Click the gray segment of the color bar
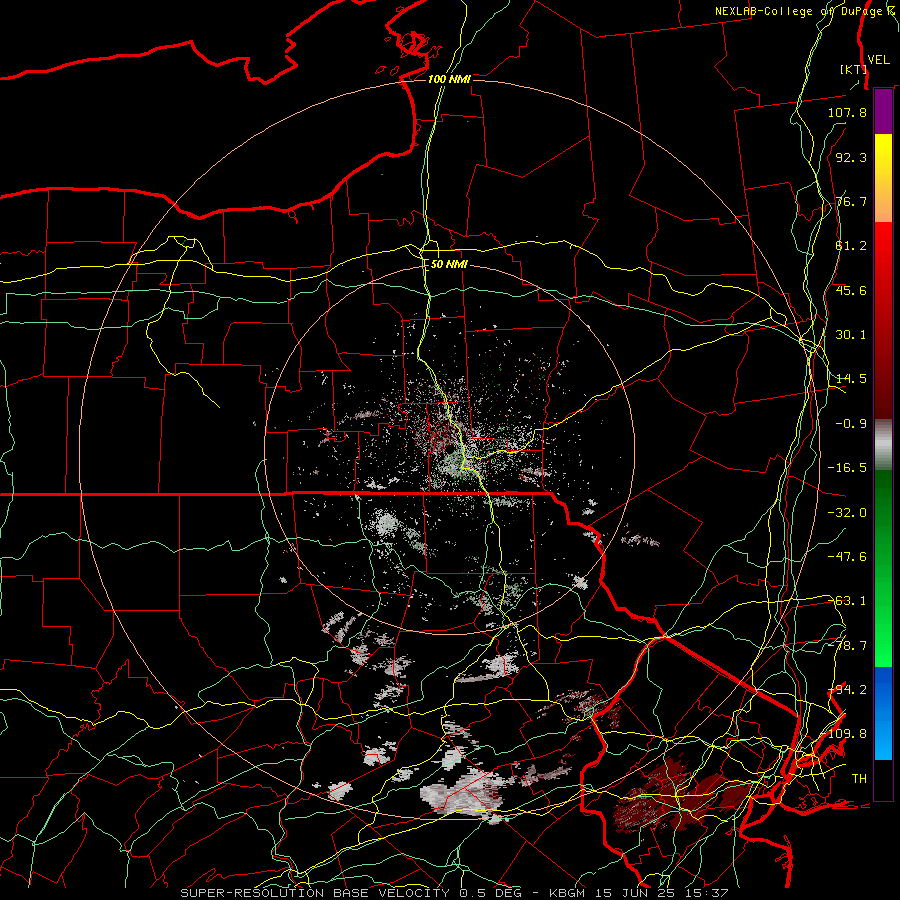Screen dimensions: 900x900 (883, 445)
